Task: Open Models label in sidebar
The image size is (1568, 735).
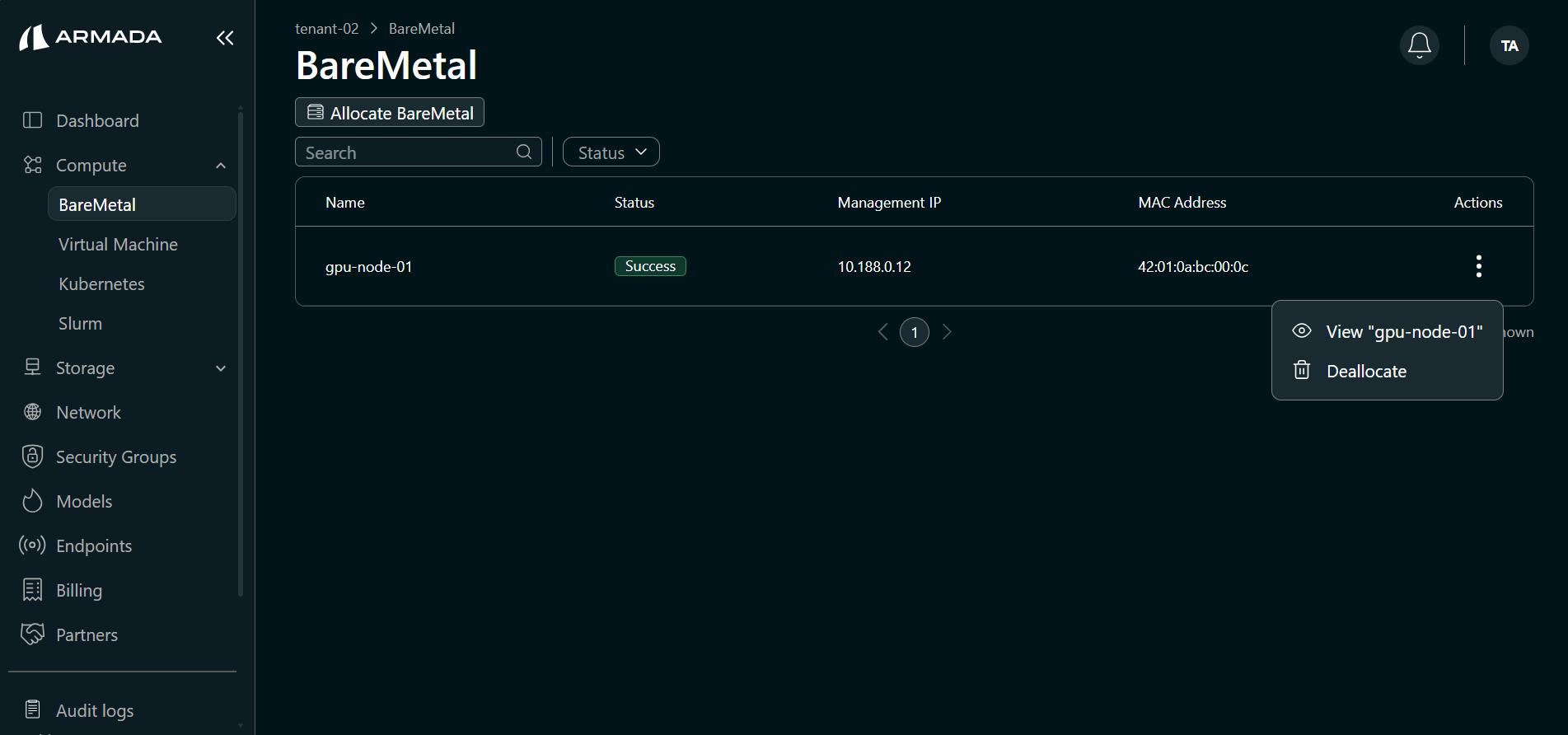Action: click(84, 501)
